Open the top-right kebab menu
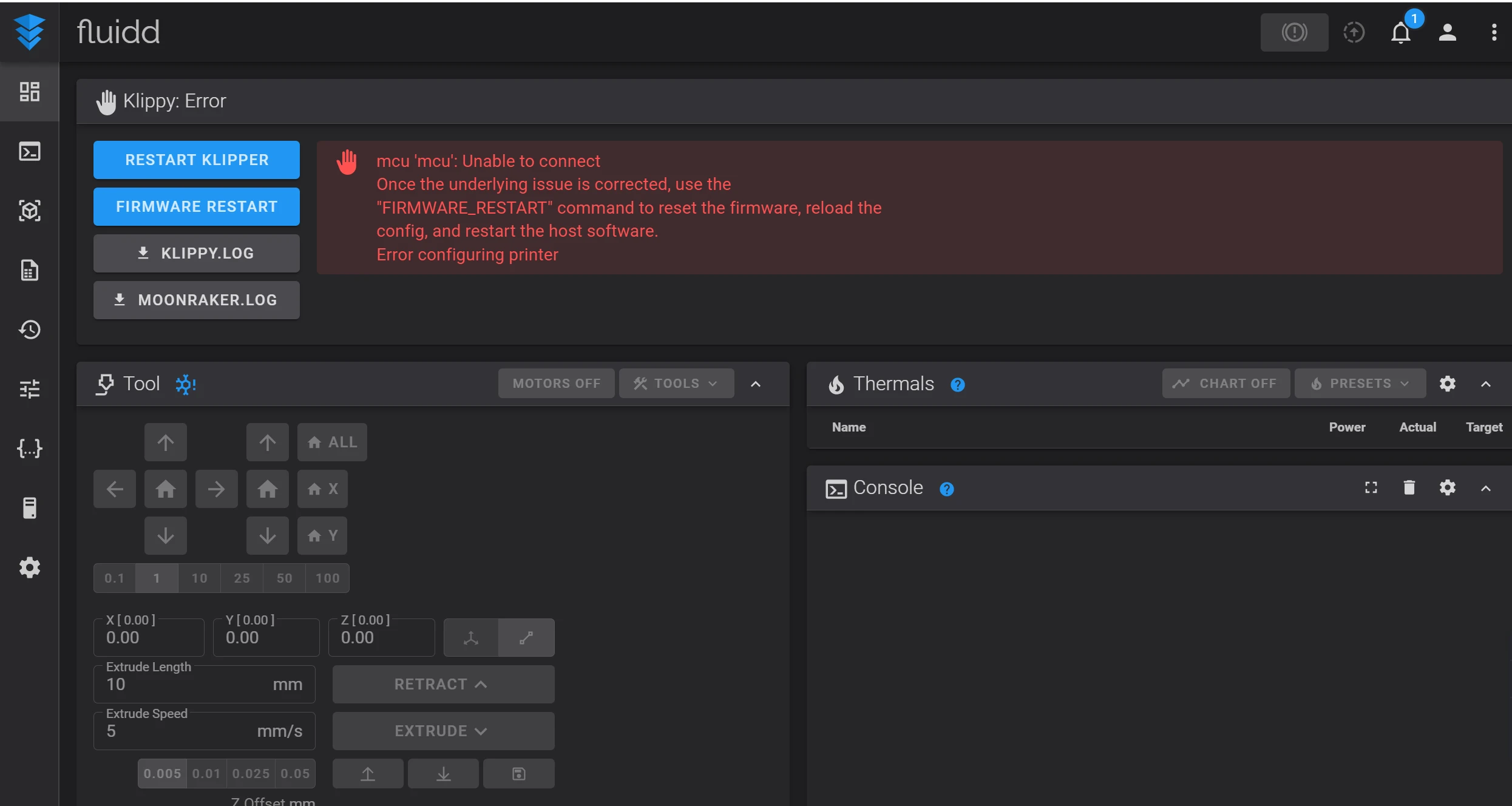Screen dimensions: 1512x806 click(1494, 32)
